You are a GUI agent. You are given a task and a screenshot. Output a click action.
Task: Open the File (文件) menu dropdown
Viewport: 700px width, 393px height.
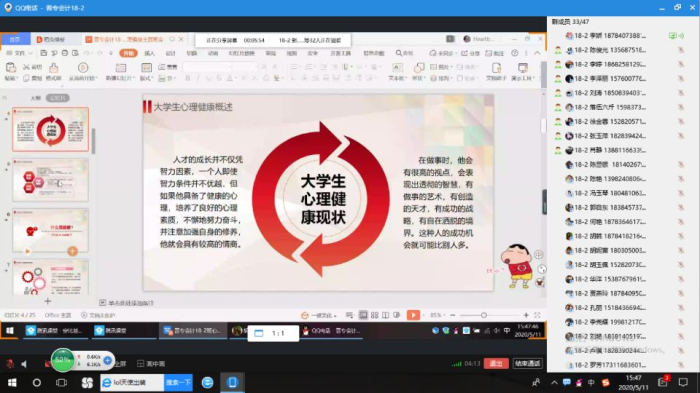tap(20, 53)
